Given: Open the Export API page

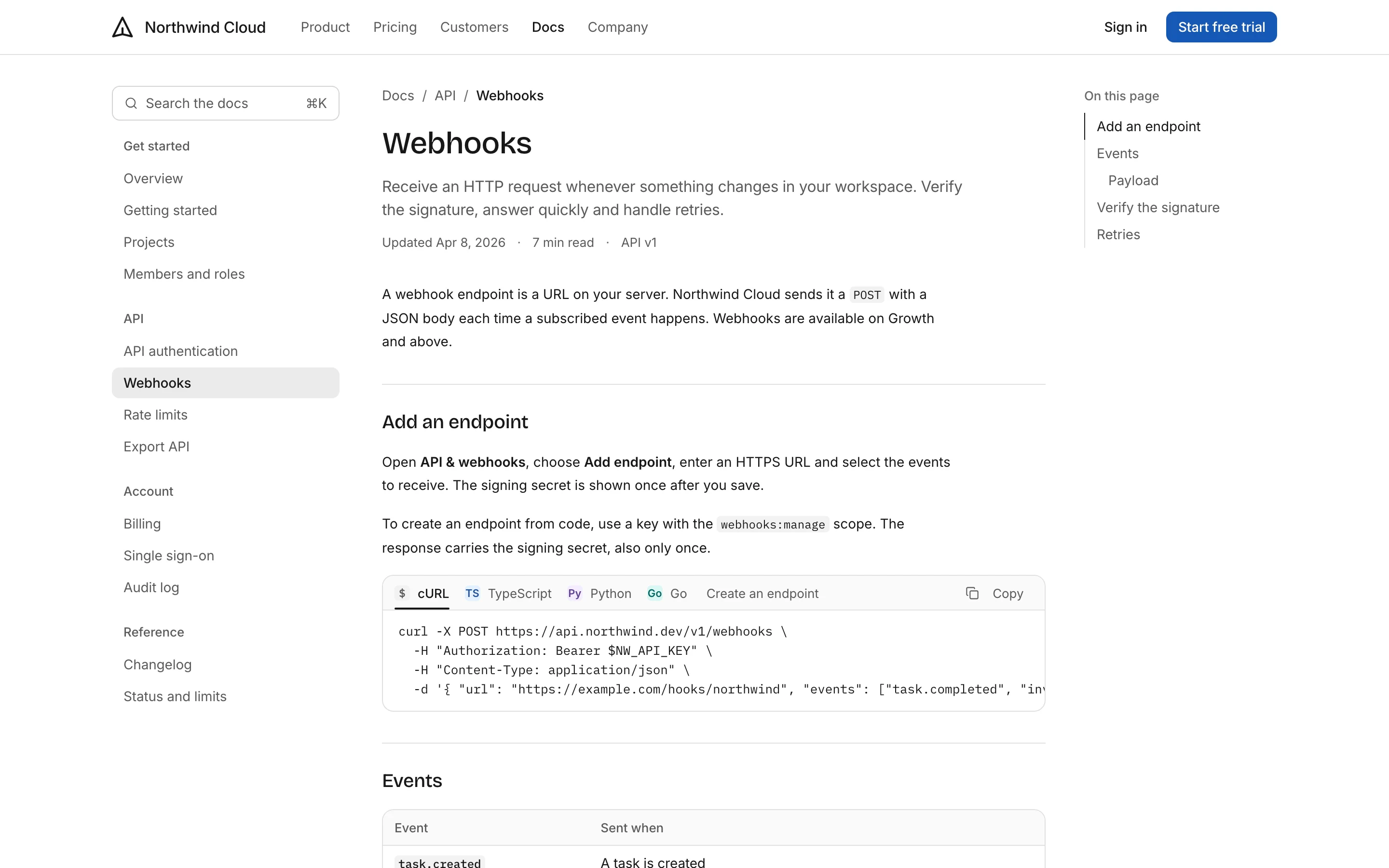Looking at the screenshot, I should [226, 447].
